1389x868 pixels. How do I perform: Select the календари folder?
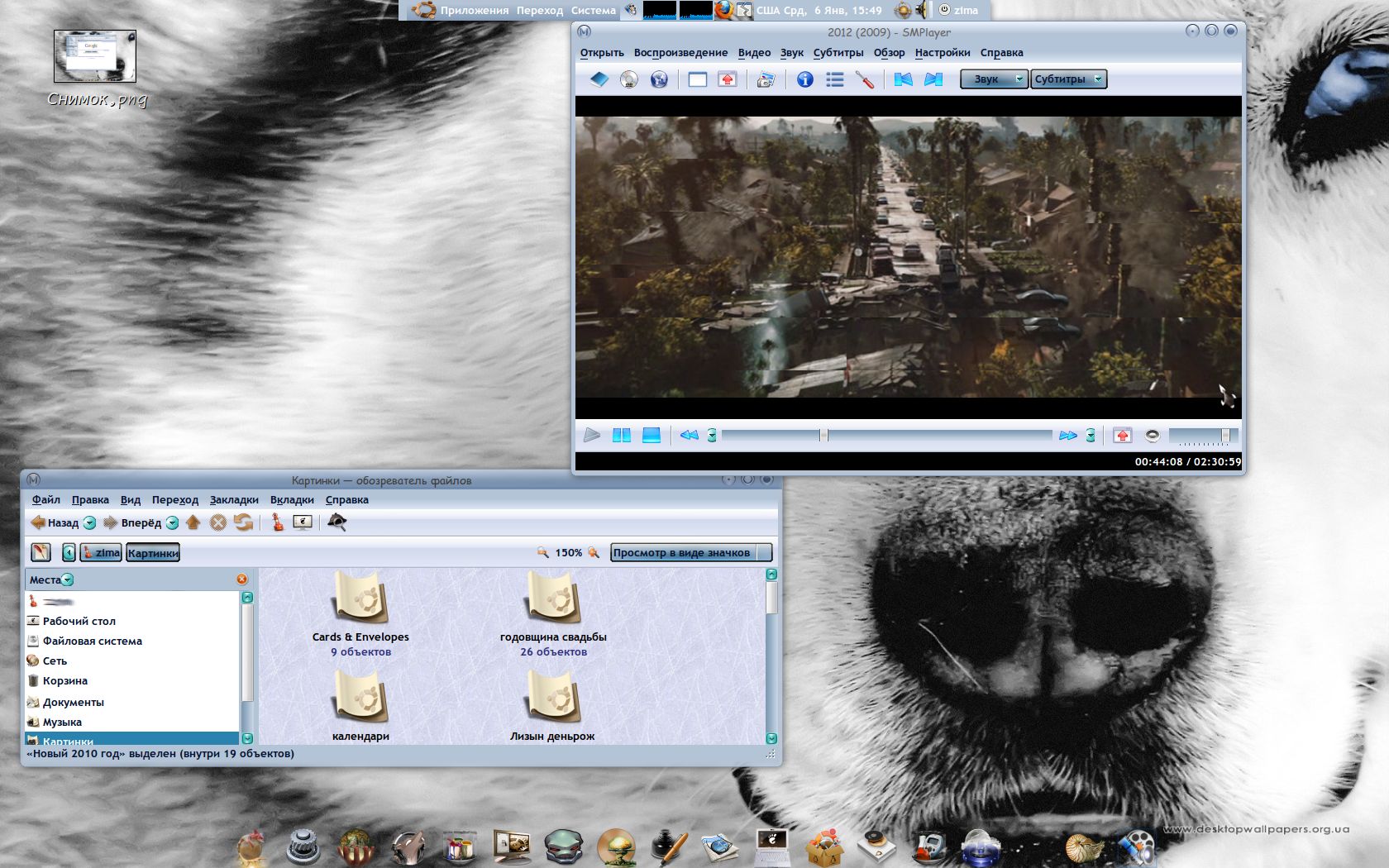(x=360, y=705)
